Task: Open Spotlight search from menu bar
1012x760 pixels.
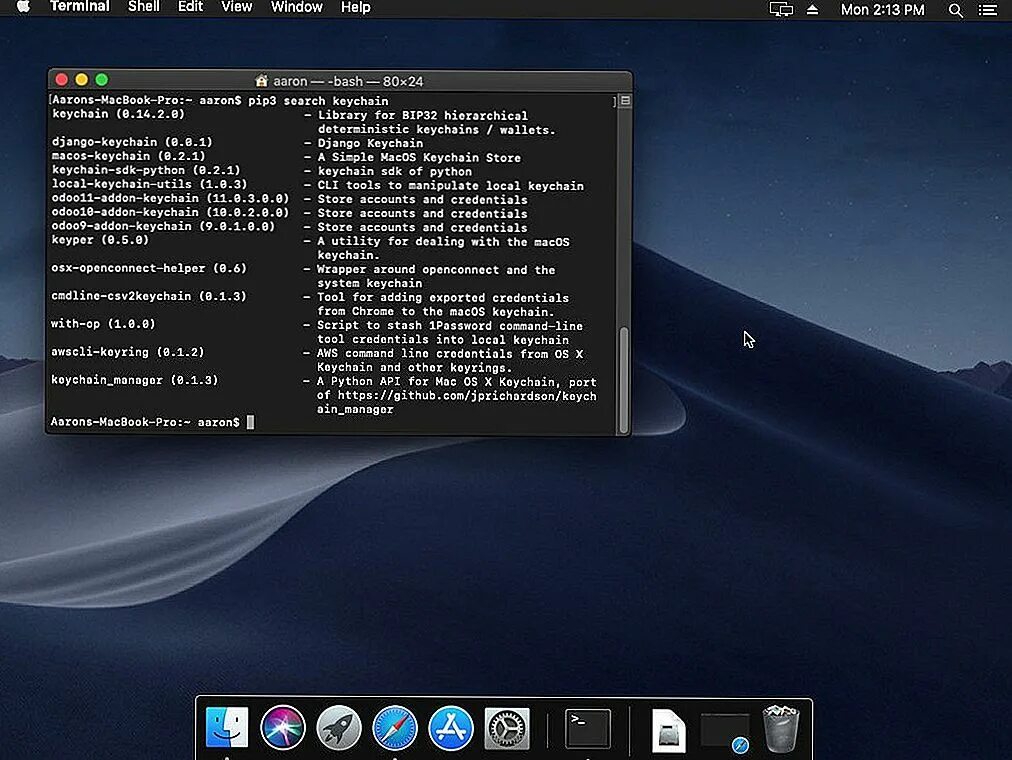Action: point(955,10)
